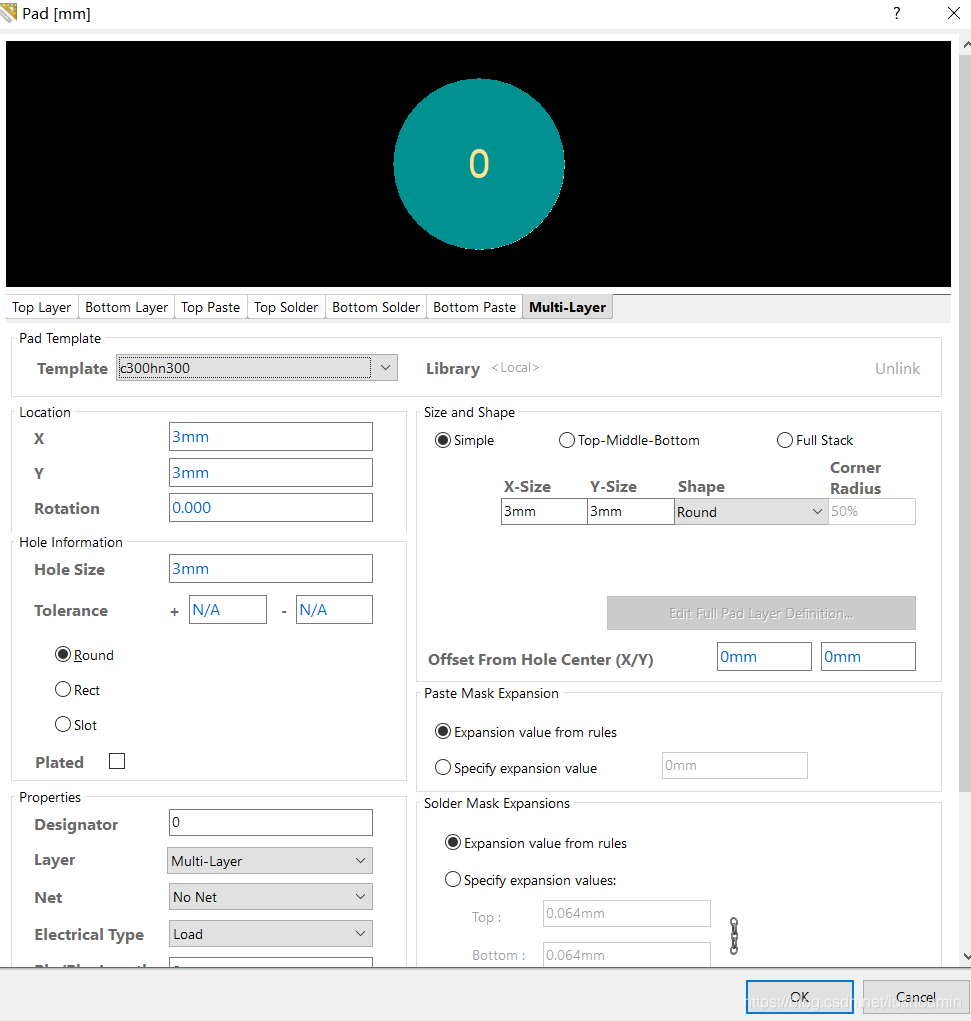
Task: Switch to the Top Layer tab
Action: 42,307
